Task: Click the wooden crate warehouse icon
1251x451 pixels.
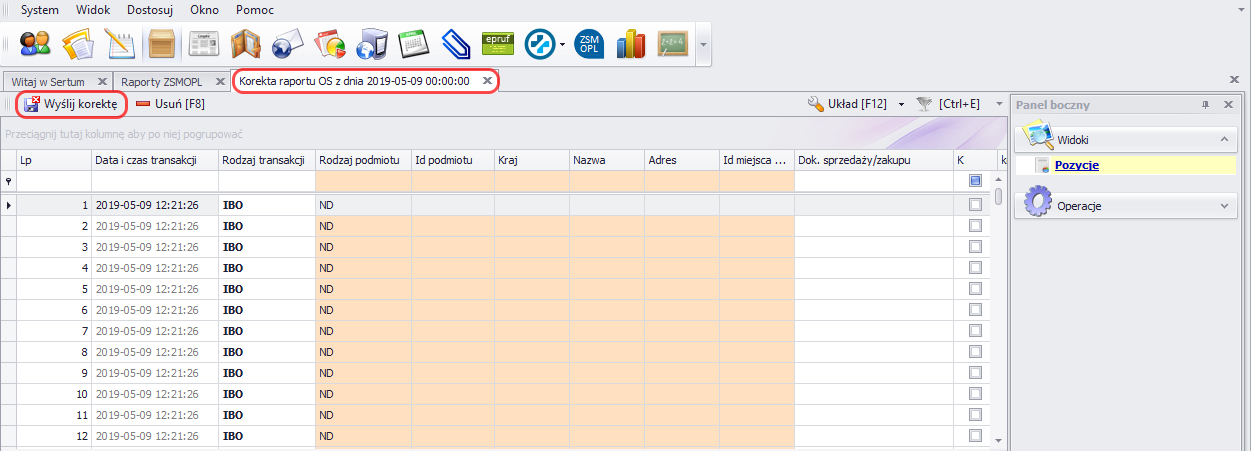Action: 161,44
